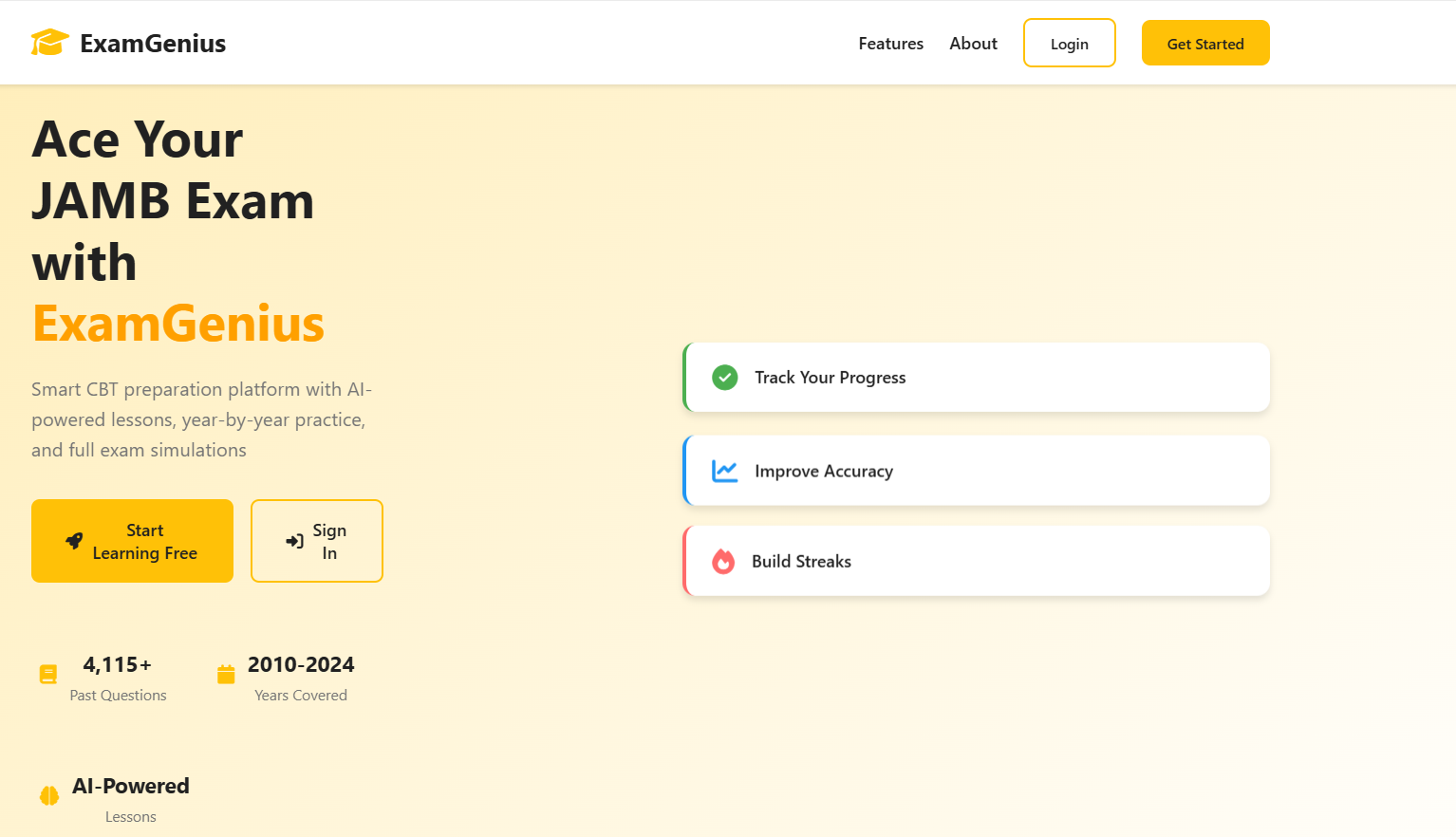The height and width of the screenshot is (837, 1456).
Task: Click the book icon beside Past Questions
Action: tap(48, 674)
